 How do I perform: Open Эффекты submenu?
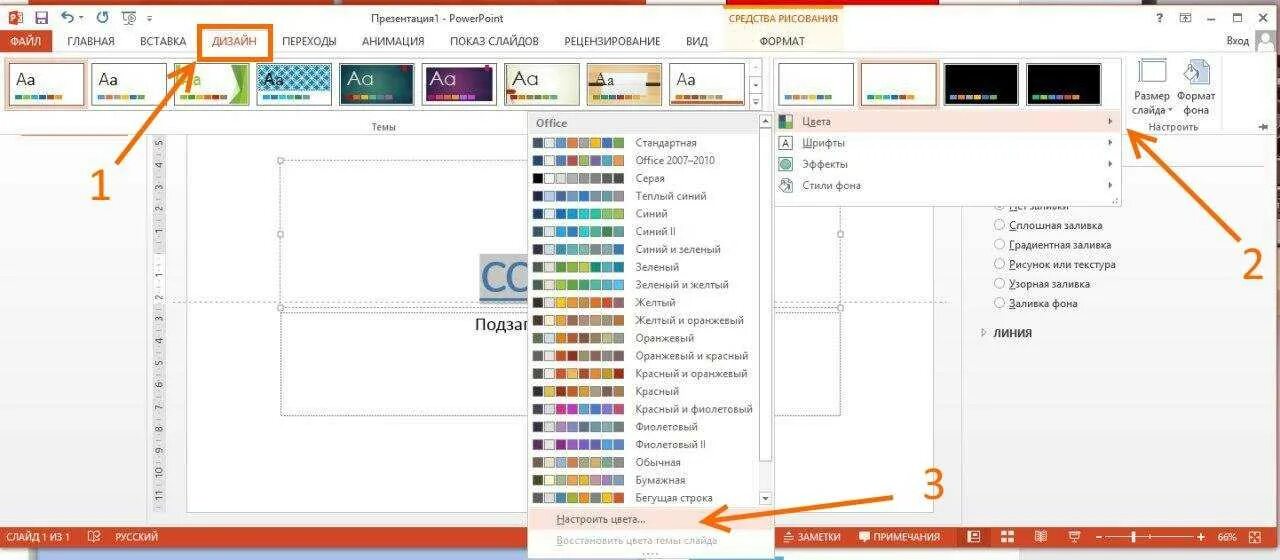[947, 164]
